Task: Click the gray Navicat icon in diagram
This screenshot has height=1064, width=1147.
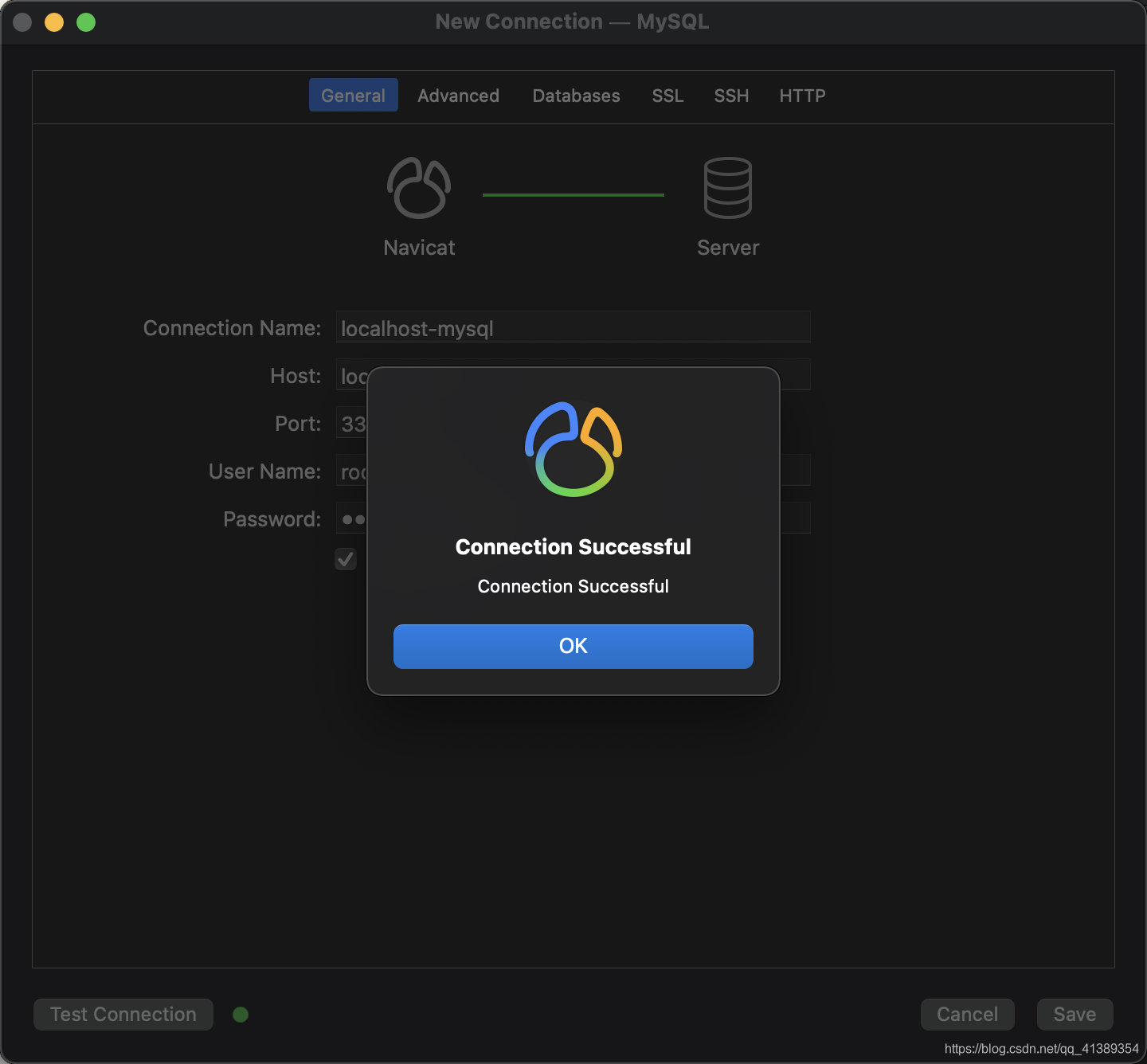Action: click(419, 188)
